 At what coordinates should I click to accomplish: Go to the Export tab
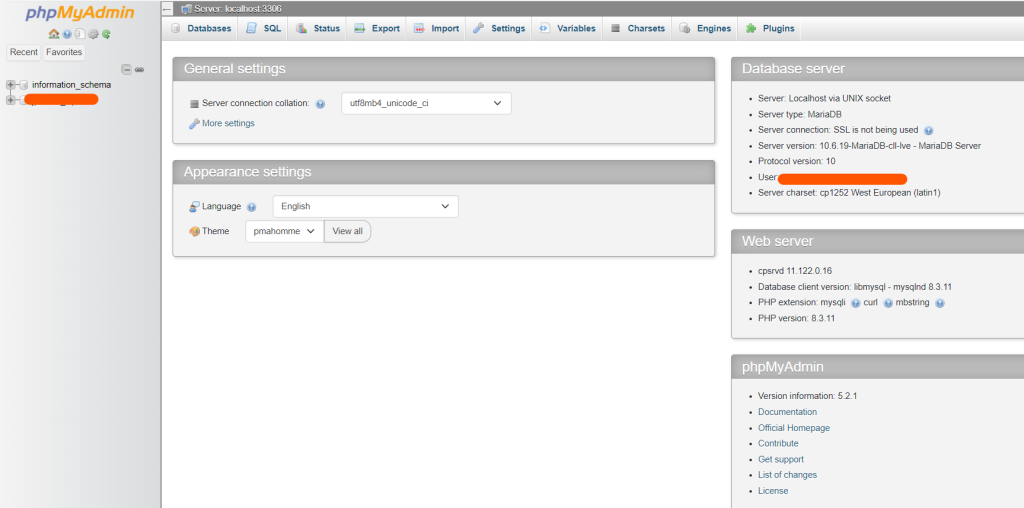click(x=377, y=29)
